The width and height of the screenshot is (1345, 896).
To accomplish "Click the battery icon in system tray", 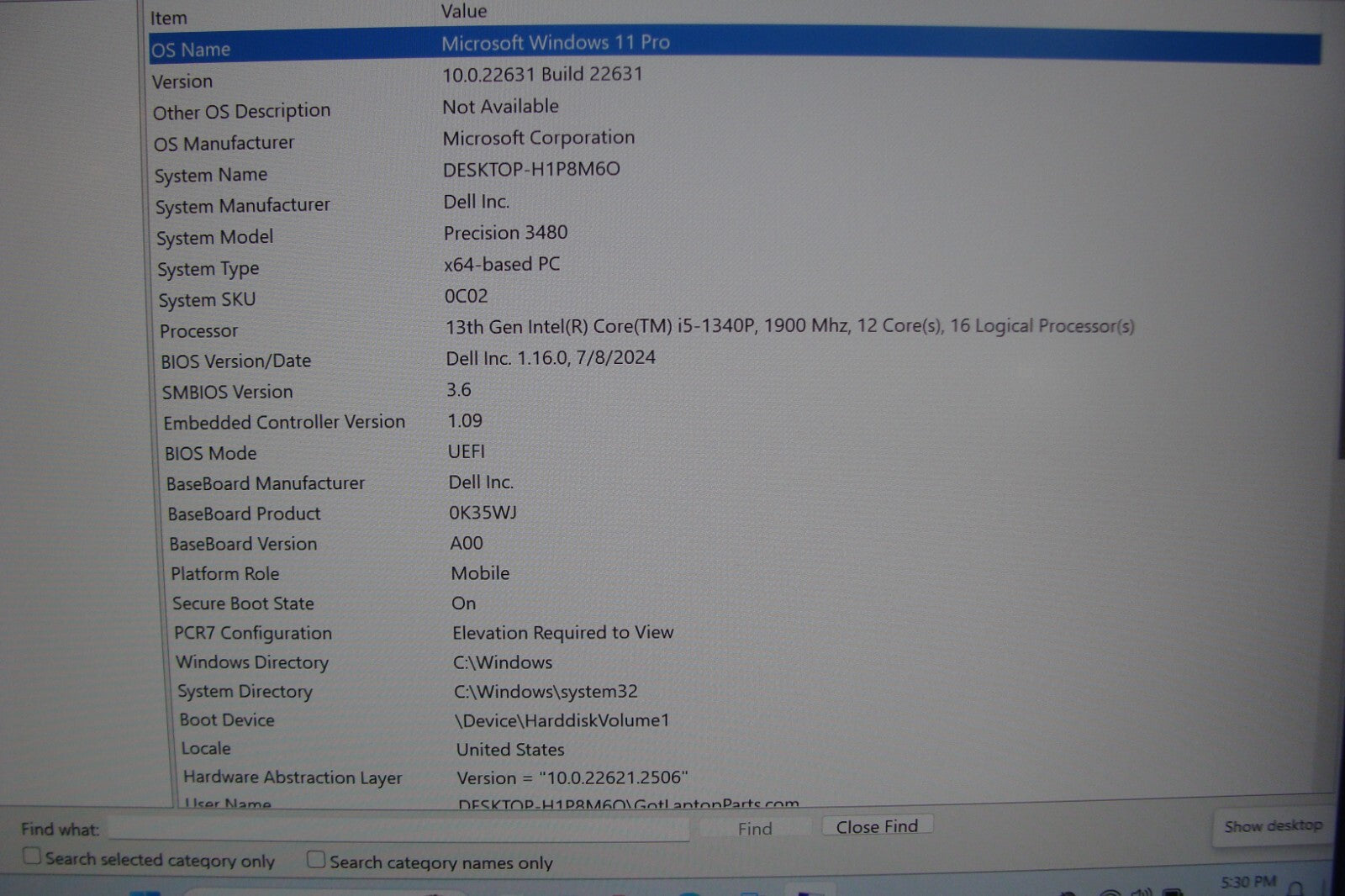I will point(1172,892).
